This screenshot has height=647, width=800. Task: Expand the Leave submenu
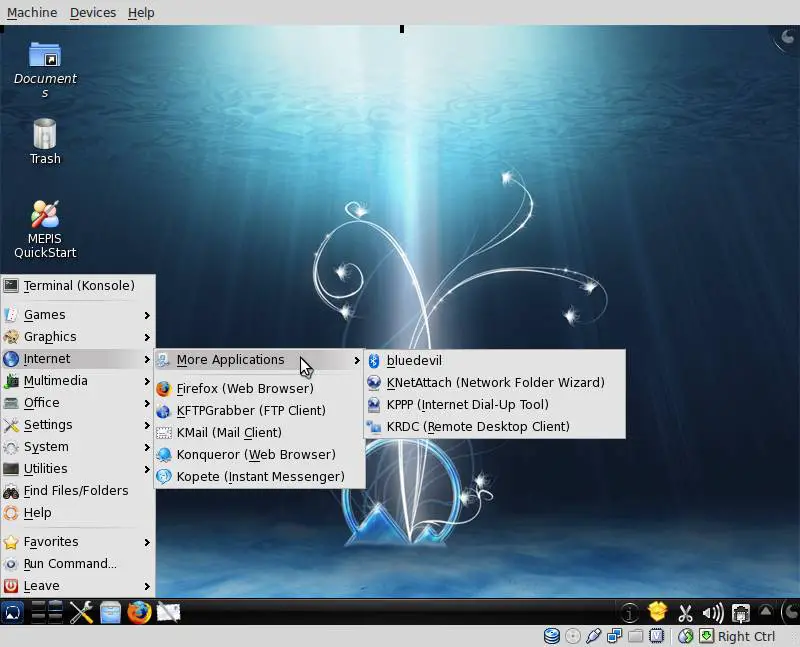[78, 585]
